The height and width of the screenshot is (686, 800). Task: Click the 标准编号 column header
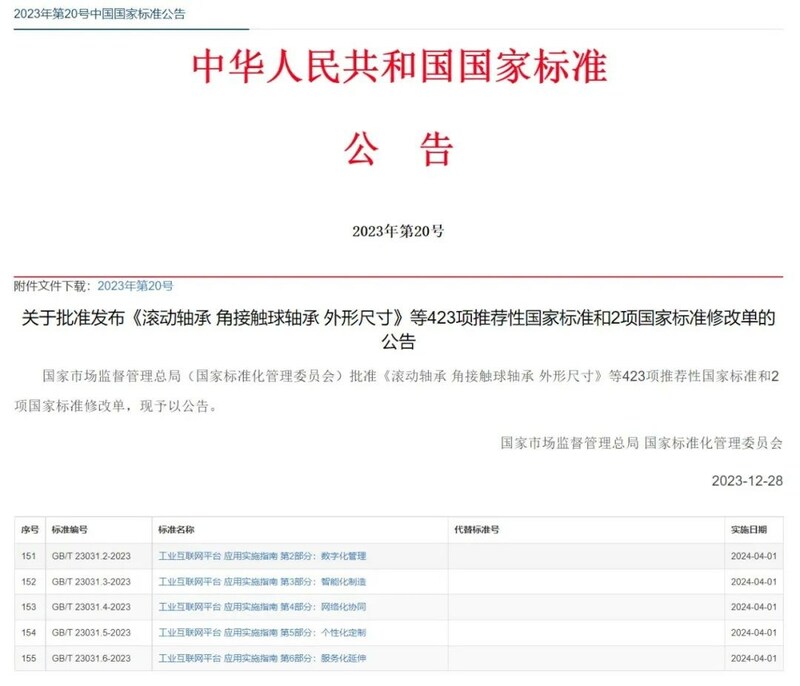click(70, 530)
